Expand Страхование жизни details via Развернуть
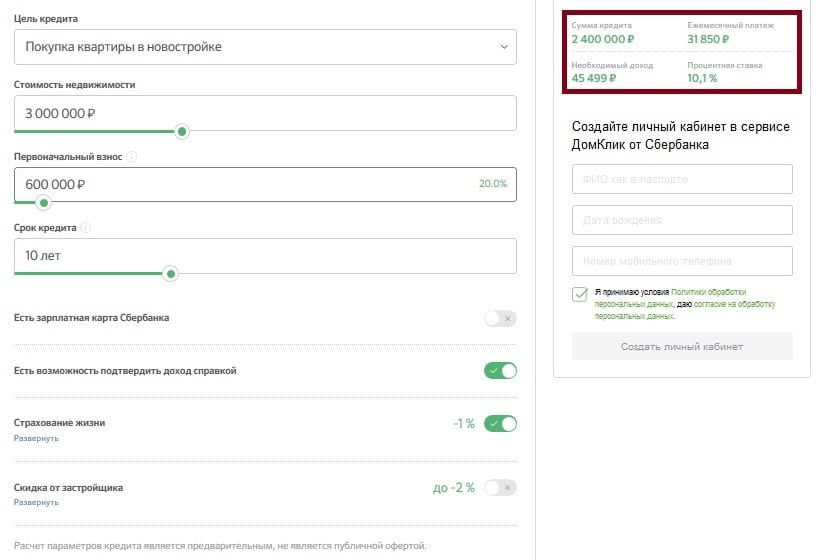 36,438
